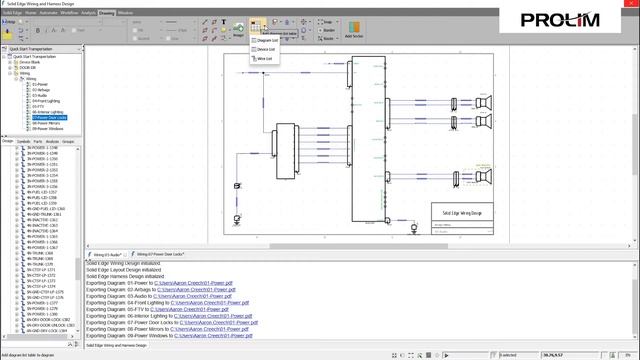This screenshot has height=360, width=640.
Task: Open the 04-Front Lighting export file link
Action: 210,303
